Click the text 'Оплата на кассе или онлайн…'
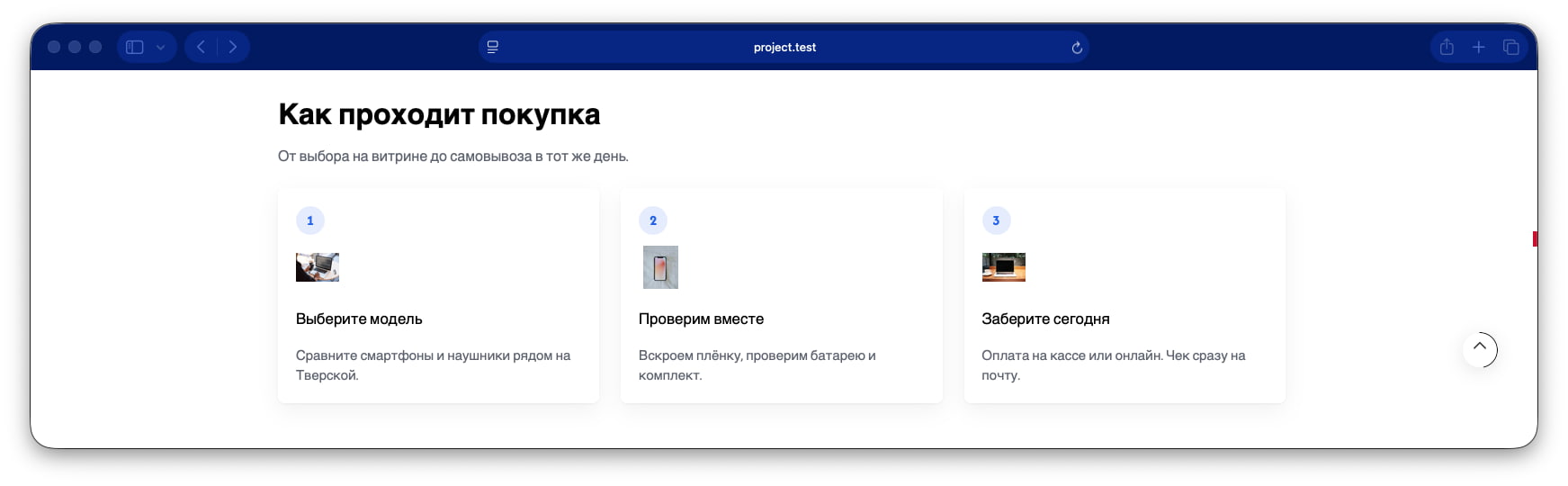This screenshot has height=486, width=1568. pyautogui.click(x=1114, y=365)
